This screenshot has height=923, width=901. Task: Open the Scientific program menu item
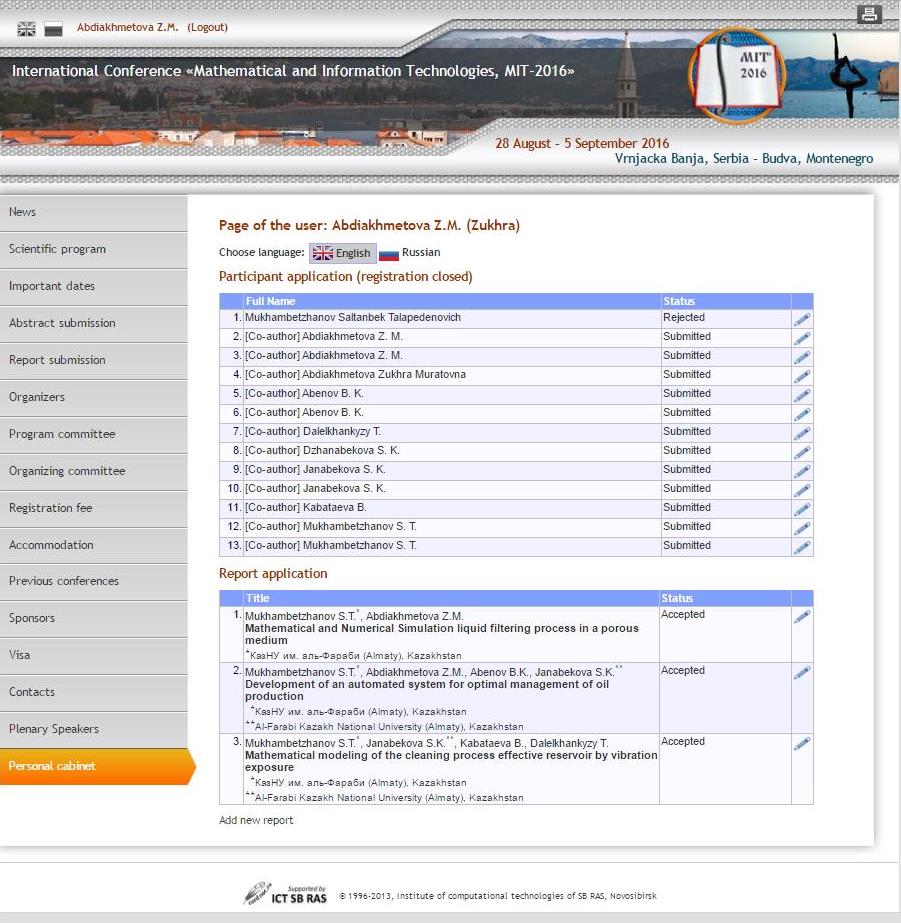(x=57, y=249)
